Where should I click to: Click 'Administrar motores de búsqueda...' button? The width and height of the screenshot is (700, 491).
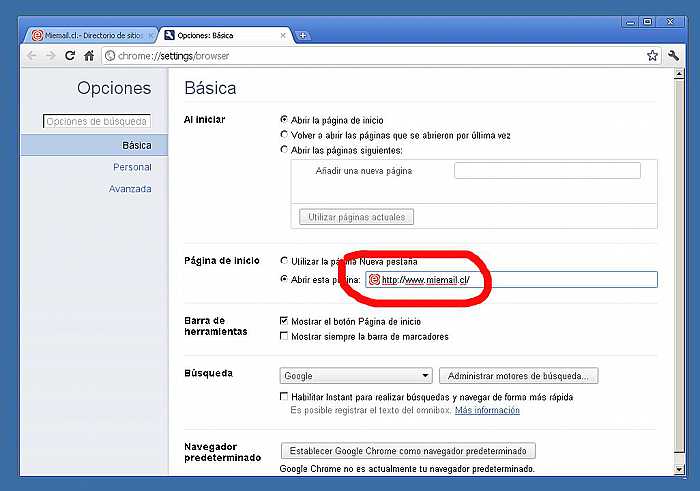[x=518, y=376]
